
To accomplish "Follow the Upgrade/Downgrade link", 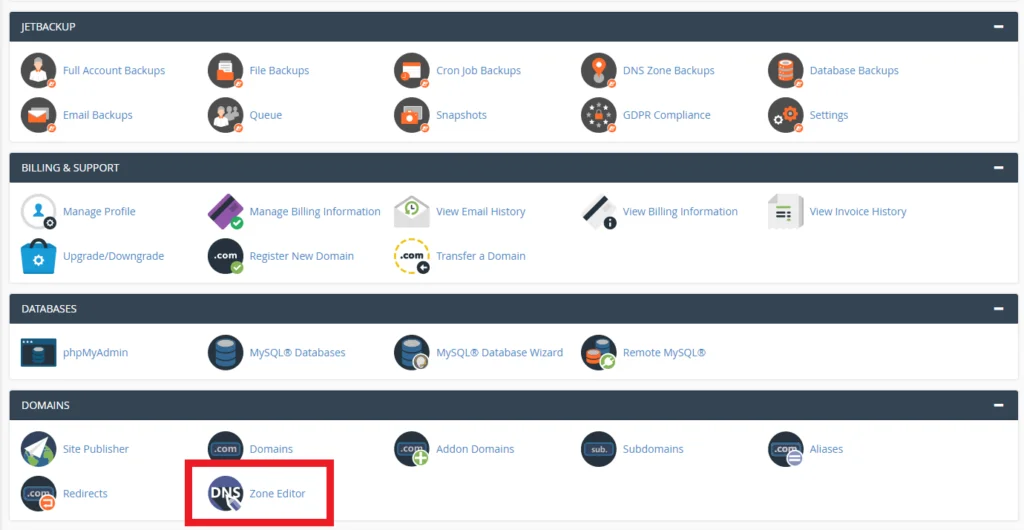I will coord(114,256).
